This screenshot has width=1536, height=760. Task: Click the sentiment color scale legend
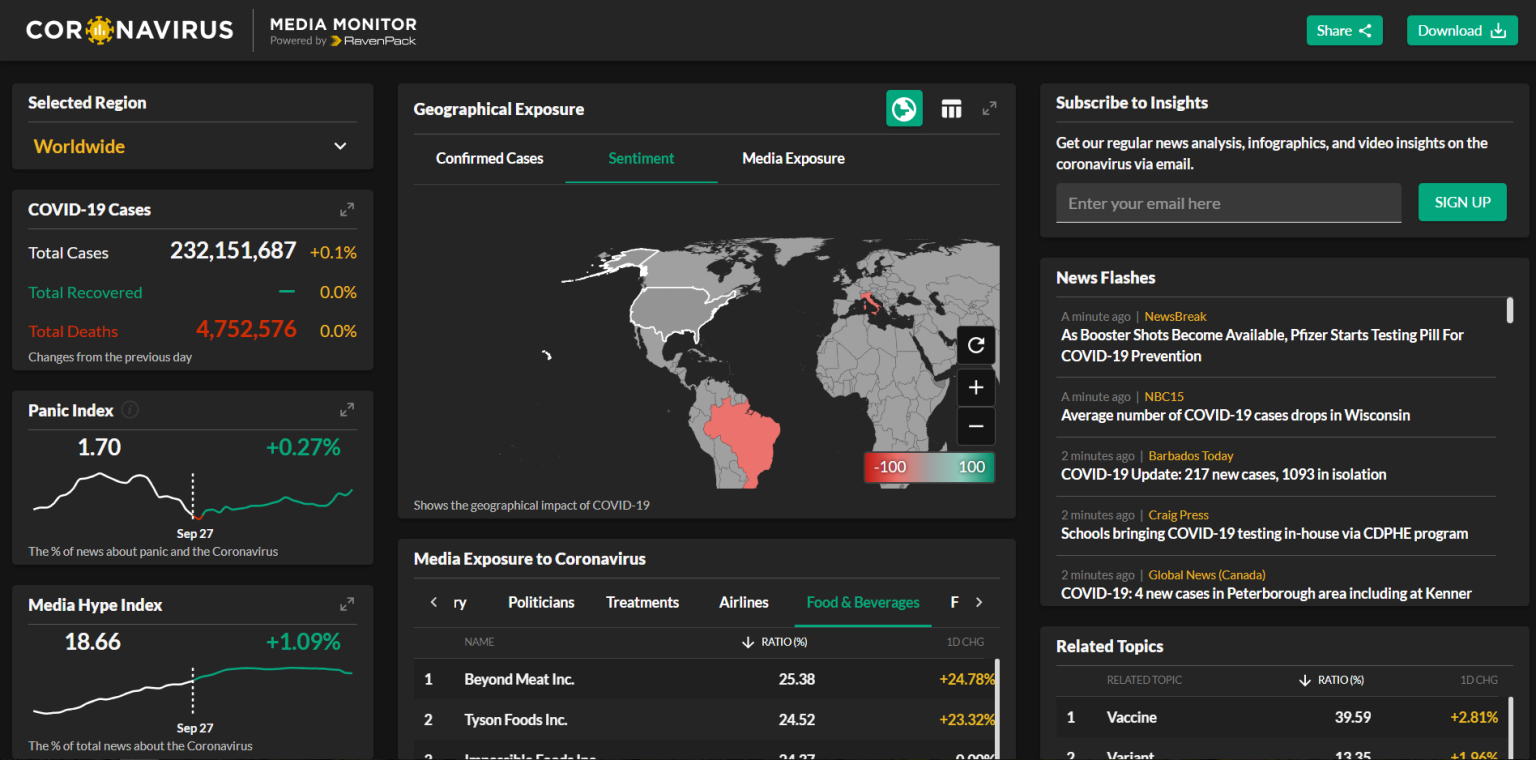coord(929,467)
